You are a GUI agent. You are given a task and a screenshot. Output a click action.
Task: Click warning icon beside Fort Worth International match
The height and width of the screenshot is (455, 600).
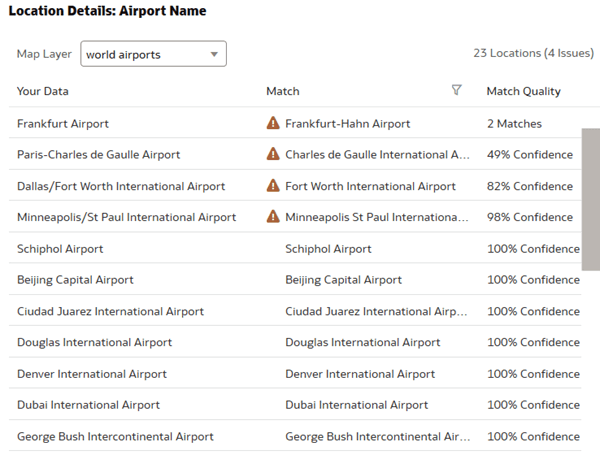pyautogui.click(x=273, y=186)
